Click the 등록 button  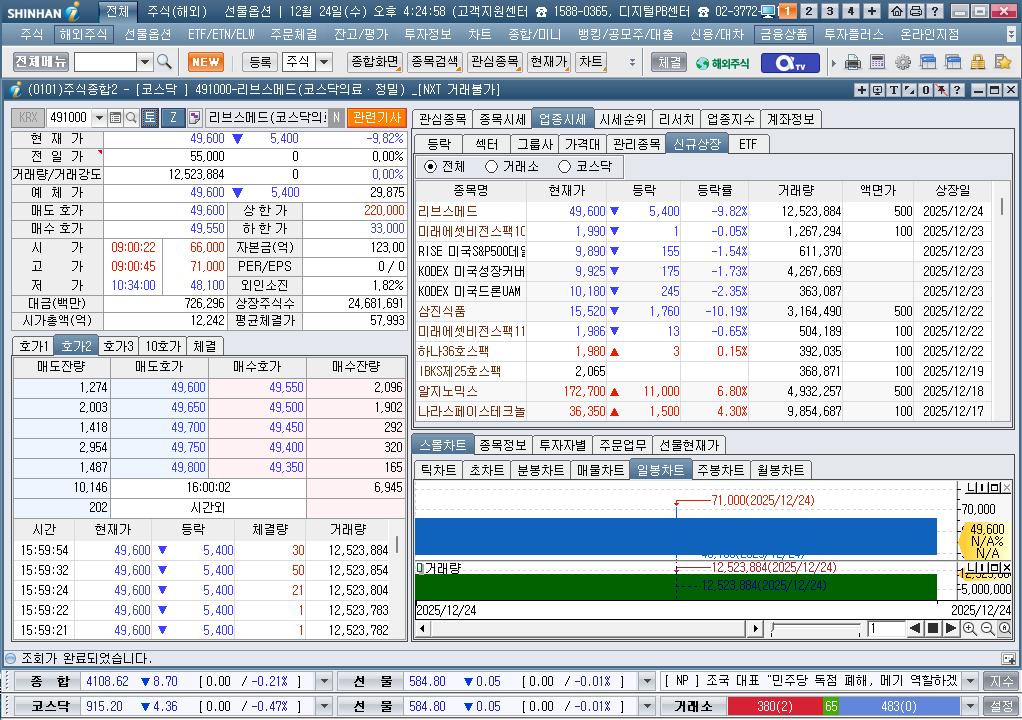(x=260, y=62)
